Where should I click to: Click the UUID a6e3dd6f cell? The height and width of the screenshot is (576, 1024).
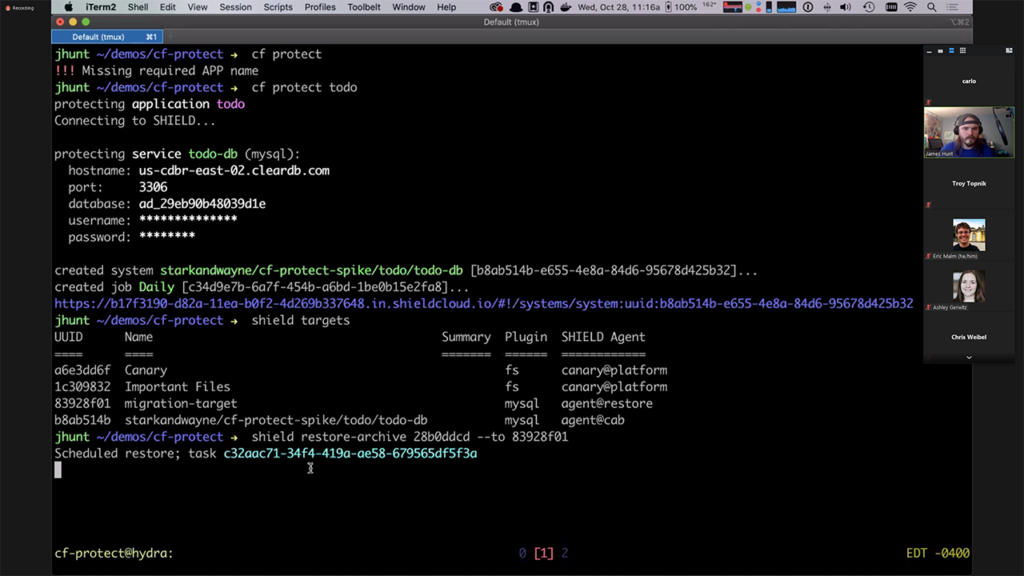pos(82,370)
